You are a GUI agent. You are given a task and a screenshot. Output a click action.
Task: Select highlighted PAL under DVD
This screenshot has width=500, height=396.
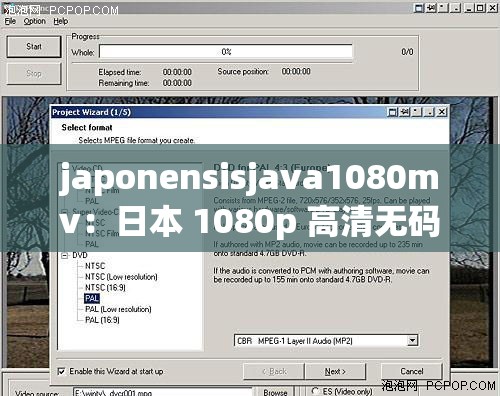coord(92,298)
